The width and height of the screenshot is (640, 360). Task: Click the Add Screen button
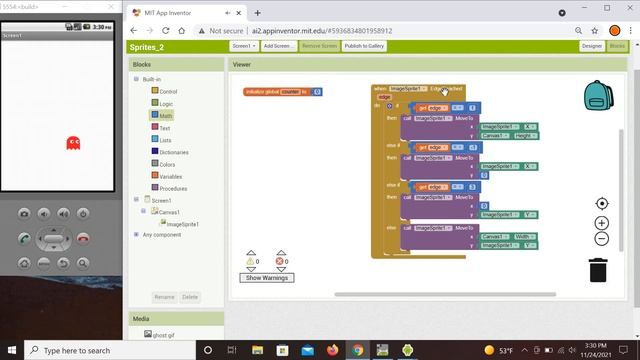pos(279,46)
